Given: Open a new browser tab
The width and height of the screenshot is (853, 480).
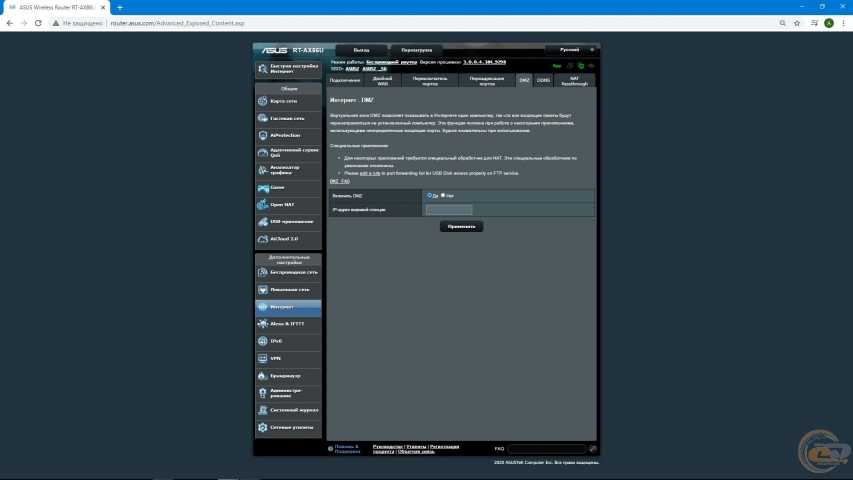Looking at the screenshot, I should 120,8.
